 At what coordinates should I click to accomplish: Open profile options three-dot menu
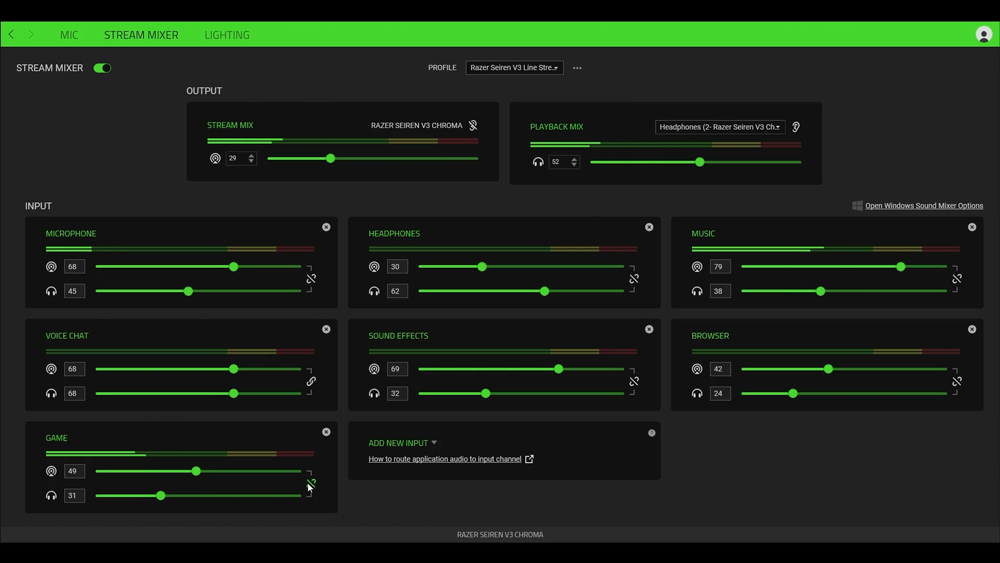(577, 68)
